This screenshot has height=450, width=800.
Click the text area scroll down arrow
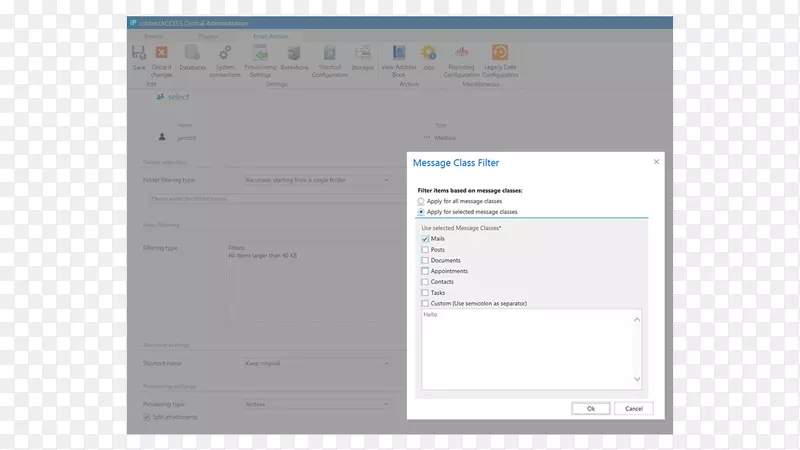[x=637, y=379]
